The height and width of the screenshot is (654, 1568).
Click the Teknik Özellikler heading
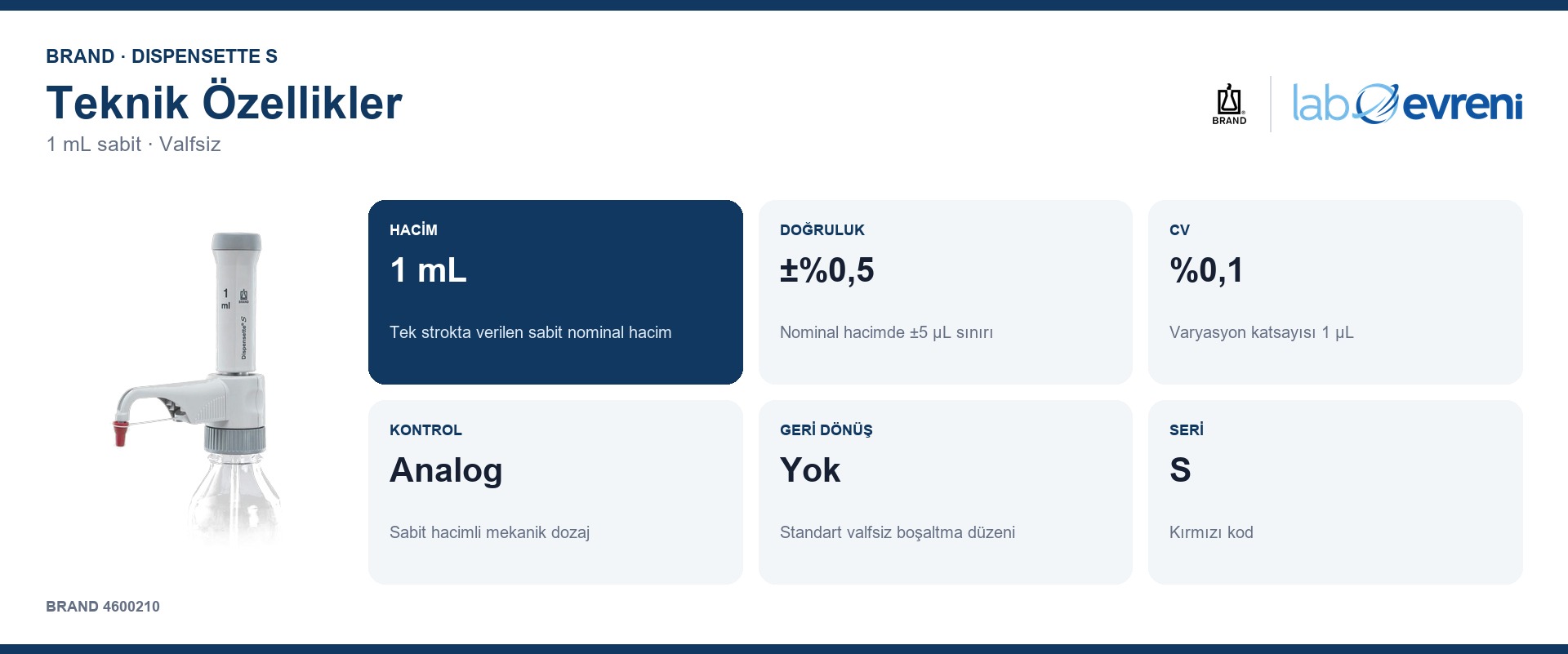[224, 103]
